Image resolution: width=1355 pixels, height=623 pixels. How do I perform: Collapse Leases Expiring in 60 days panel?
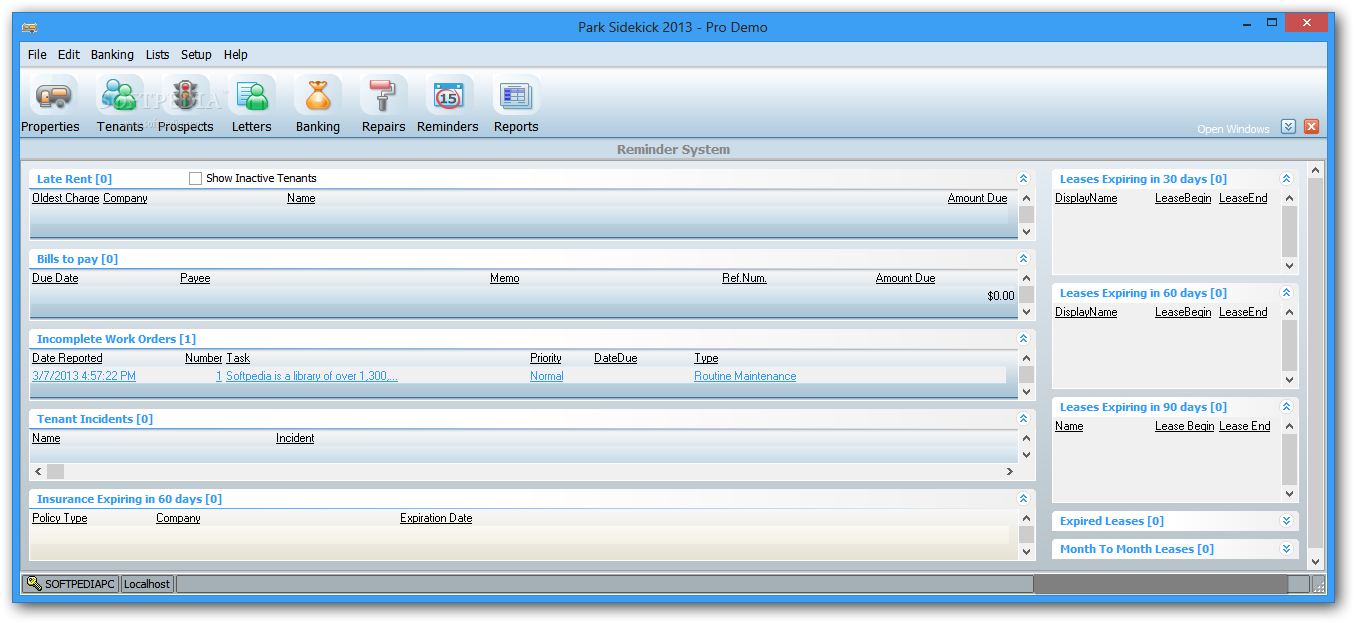(x=1286, y=293)
